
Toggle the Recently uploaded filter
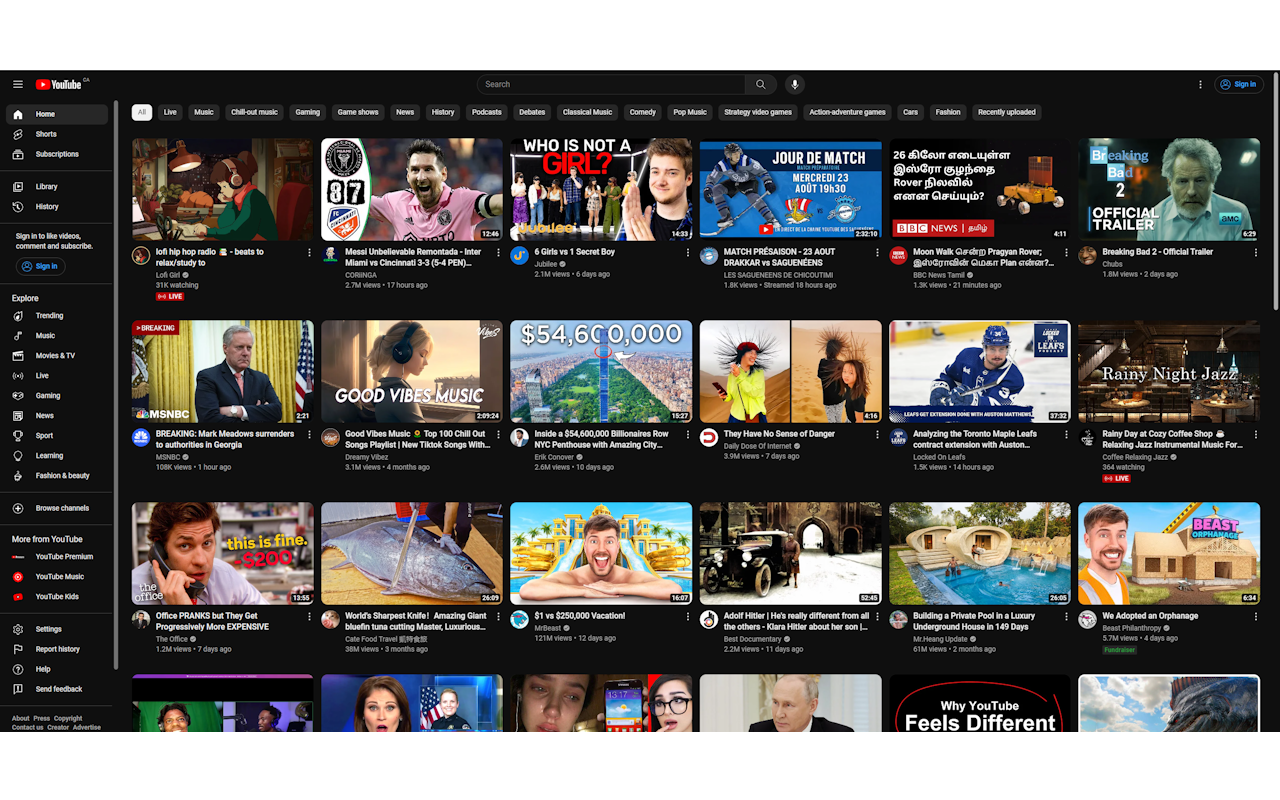tap(1007, 112)
